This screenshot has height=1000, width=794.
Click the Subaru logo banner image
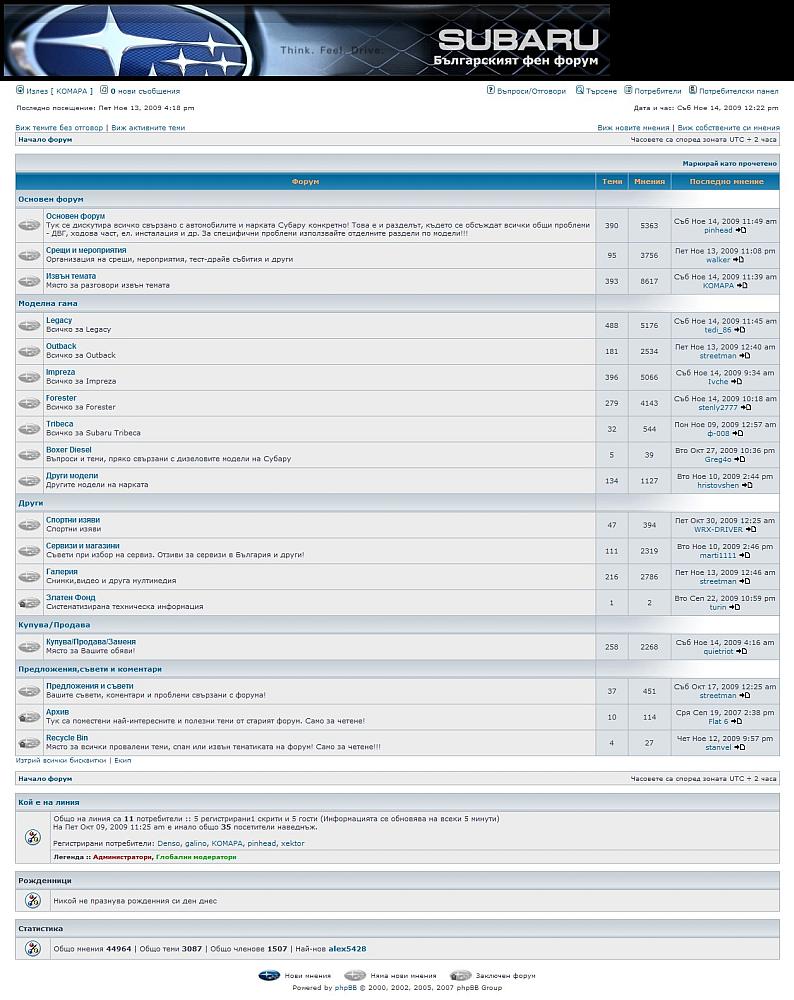[307, 40]
